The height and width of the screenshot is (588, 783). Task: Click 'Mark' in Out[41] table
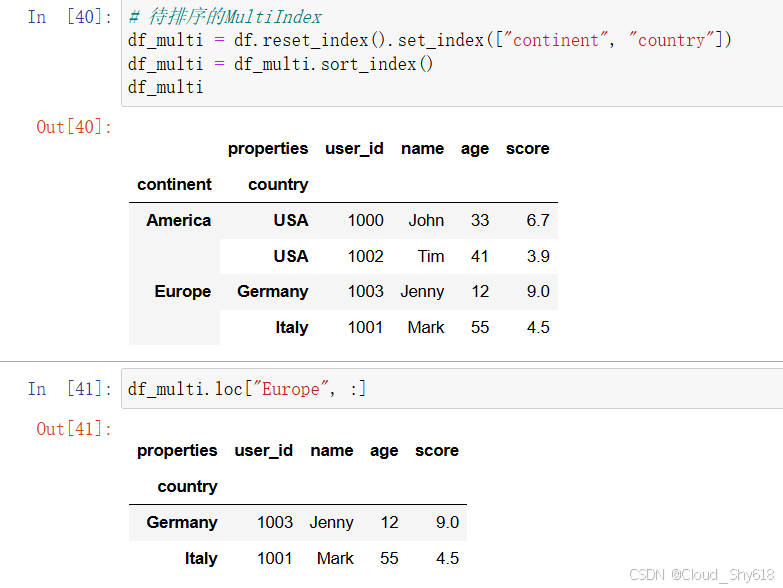pyautogui.click(x=335, y=559)
